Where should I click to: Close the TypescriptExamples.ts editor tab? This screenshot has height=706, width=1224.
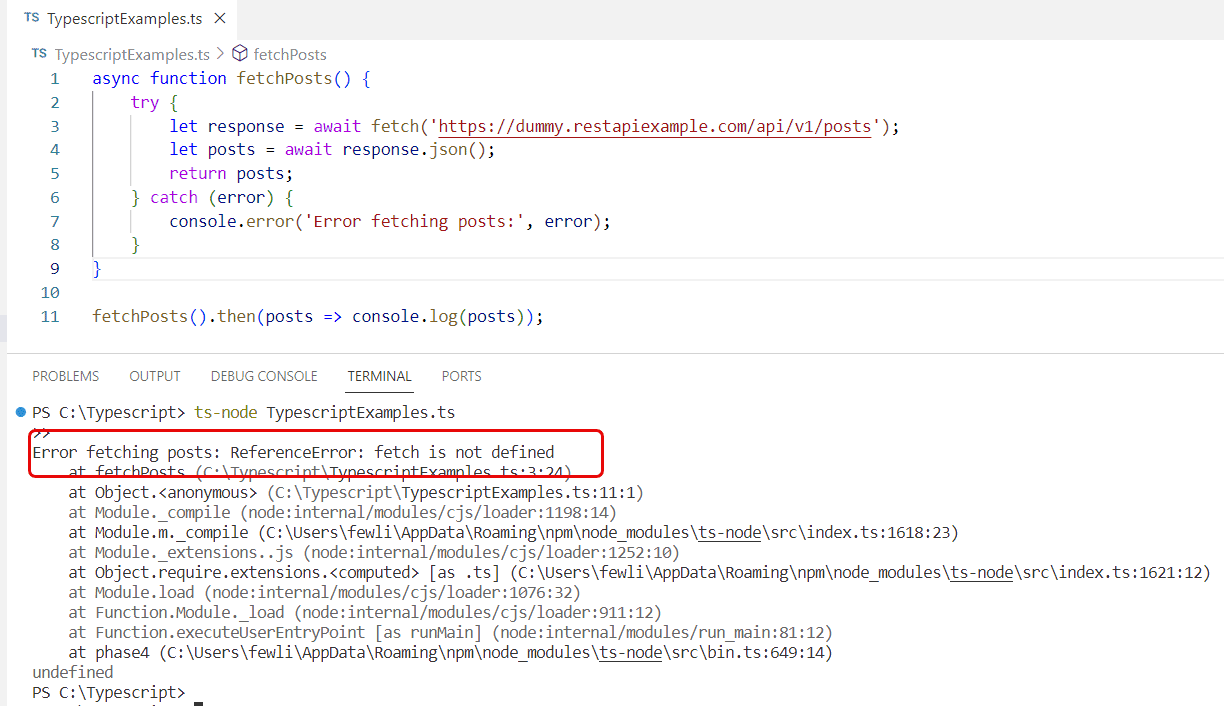(x=220, y=19)
